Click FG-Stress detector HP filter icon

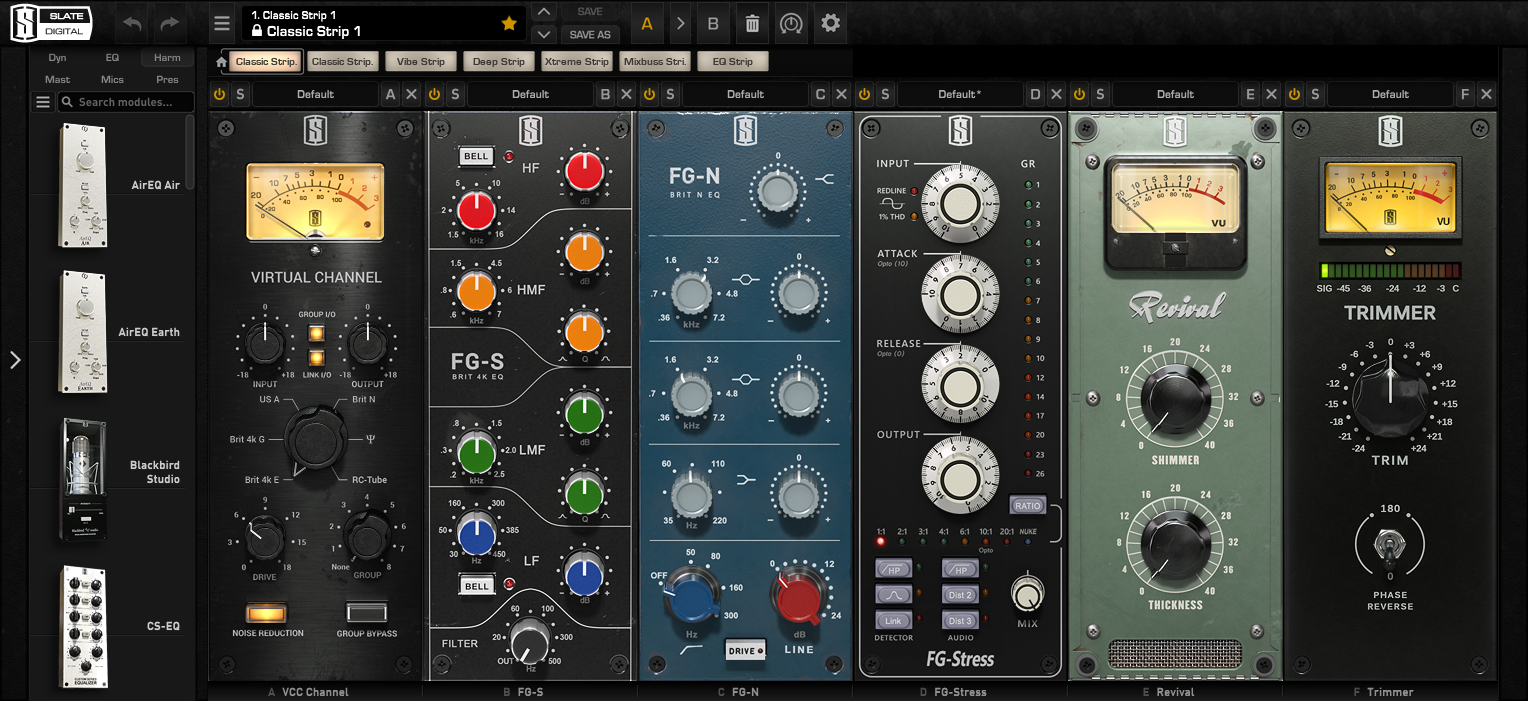coord(893,568)
